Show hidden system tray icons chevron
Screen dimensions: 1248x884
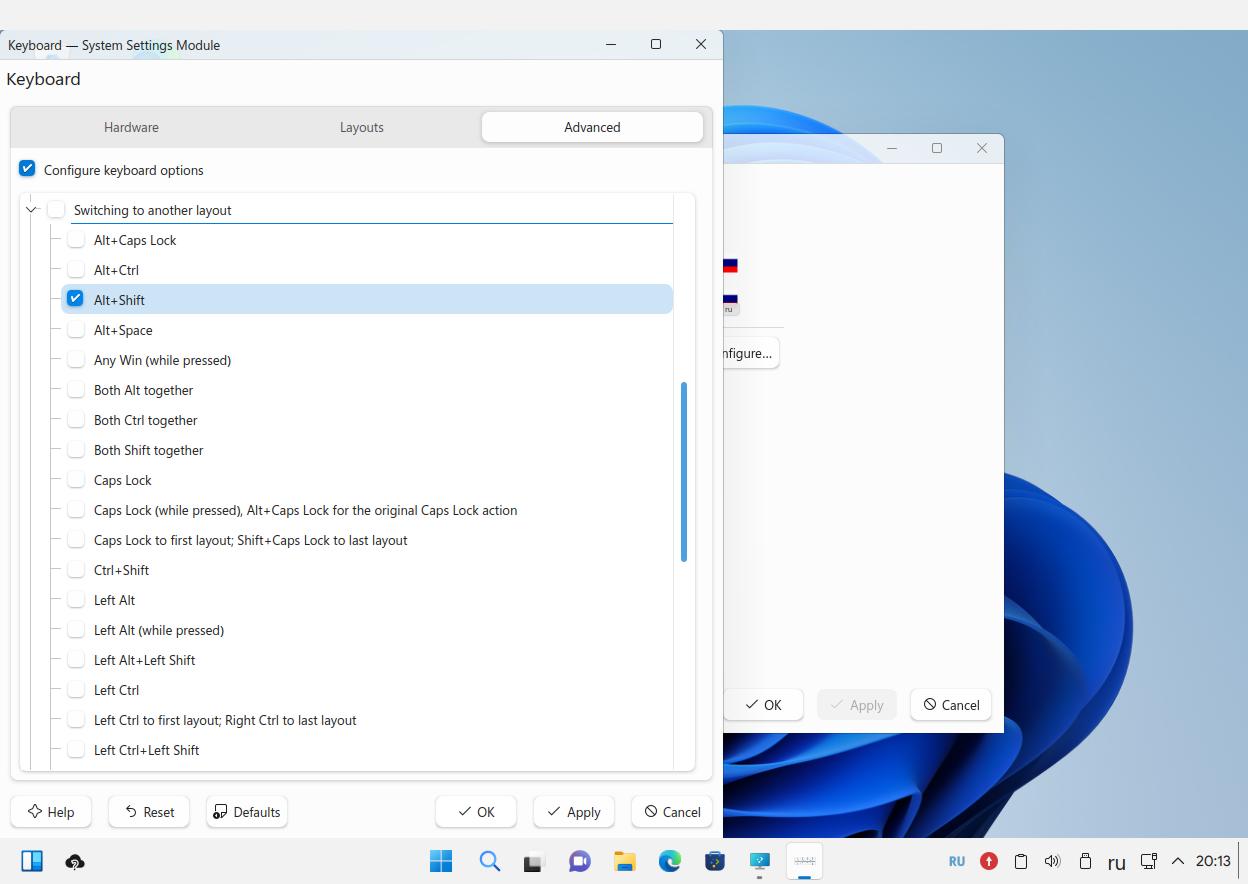coord(1178,861)
